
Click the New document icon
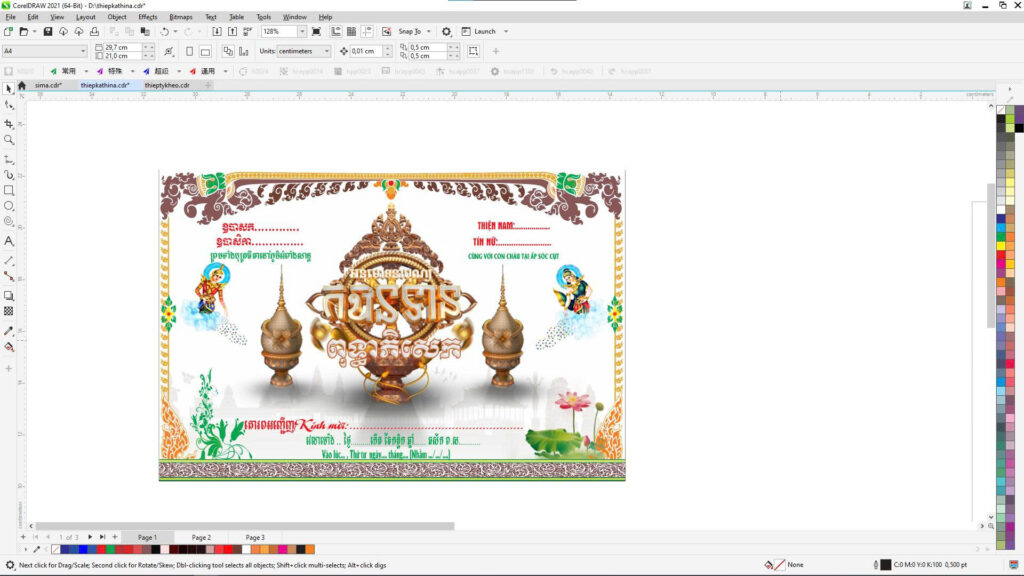pos(8,31)
